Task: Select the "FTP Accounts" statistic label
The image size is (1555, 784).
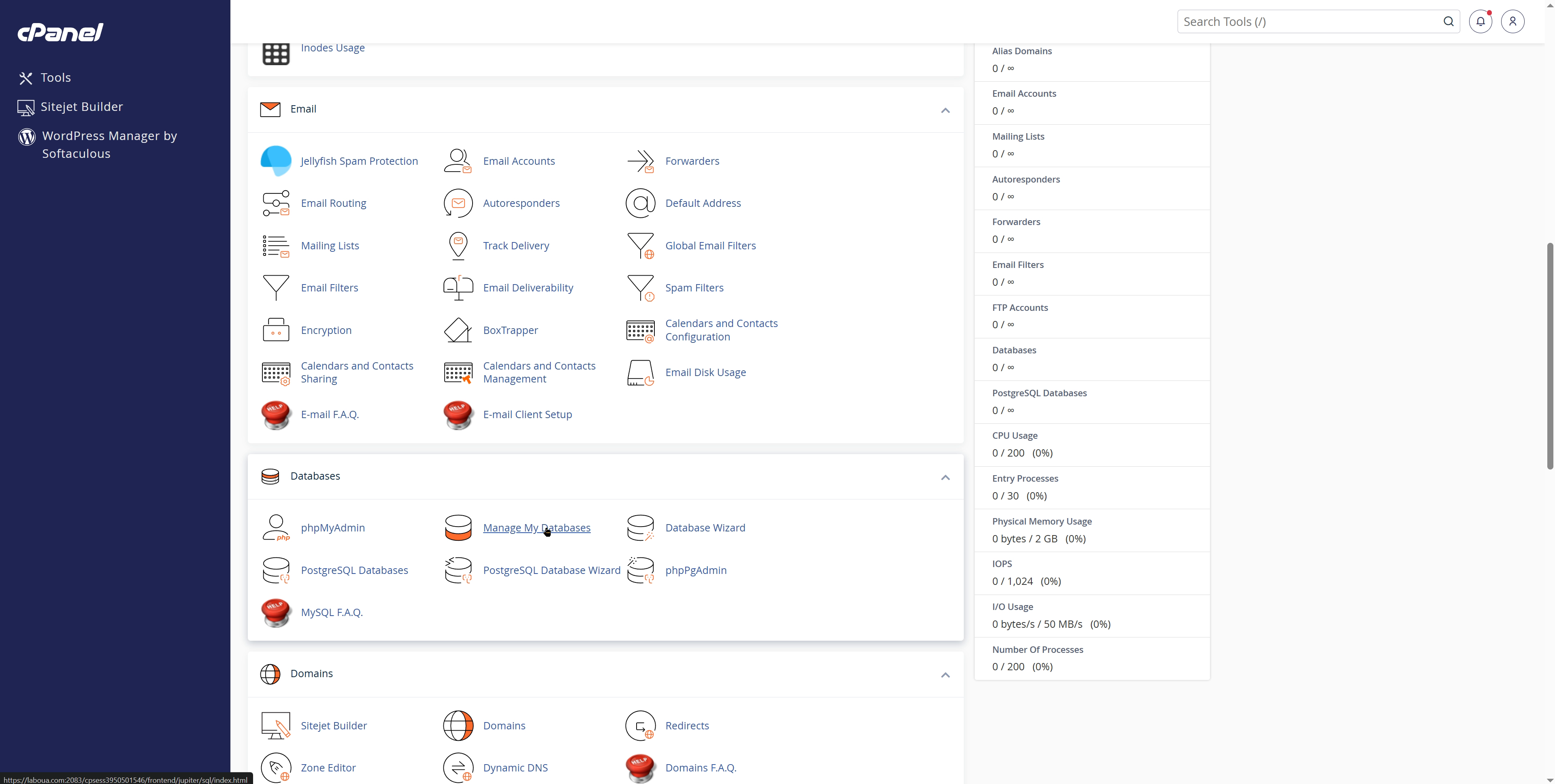Action: click(1020, 308)
